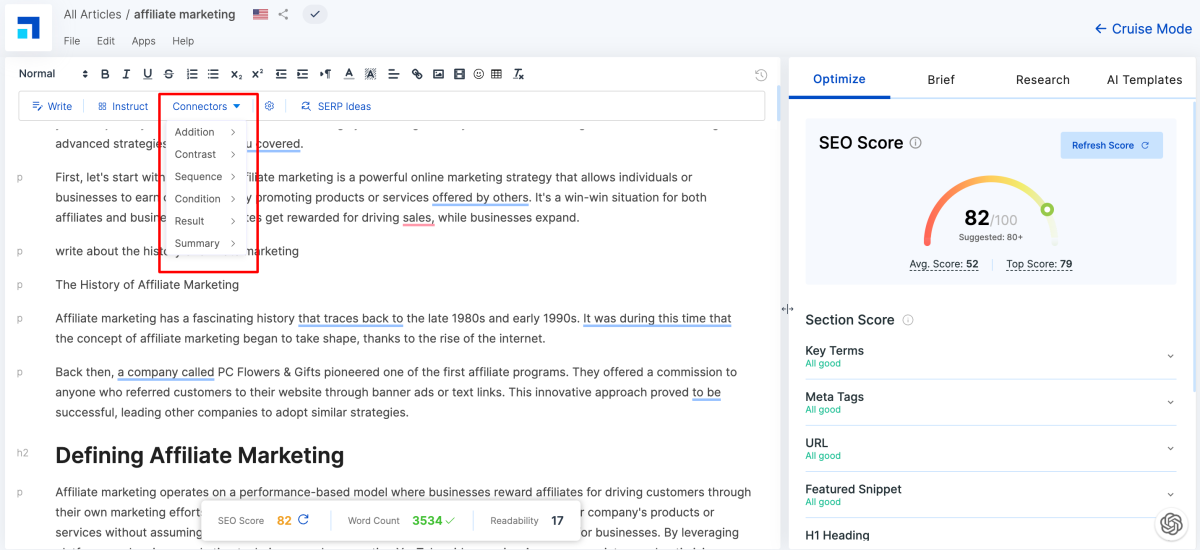Insert an image into the article
The height and width of the screenshot is (550, 1200).
pos(437,74)
